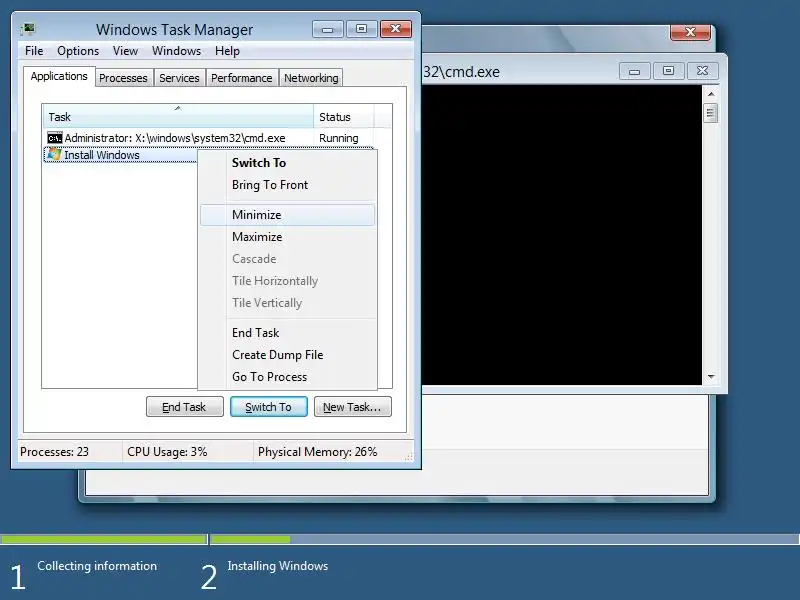Sort by the Status column header
The width and height of the screenshot is (800, 600).
344,117
